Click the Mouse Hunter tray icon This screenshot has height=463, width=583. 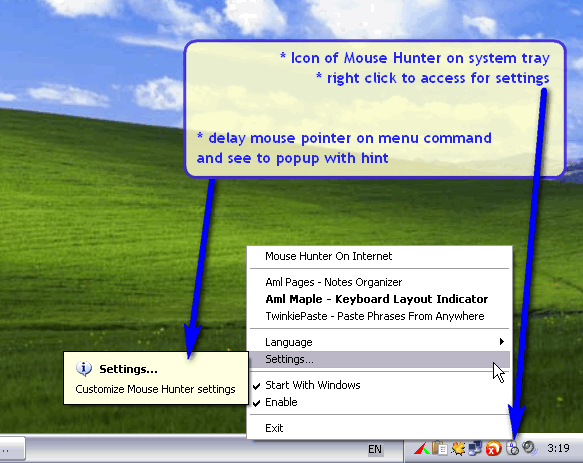tap(512, 448)
